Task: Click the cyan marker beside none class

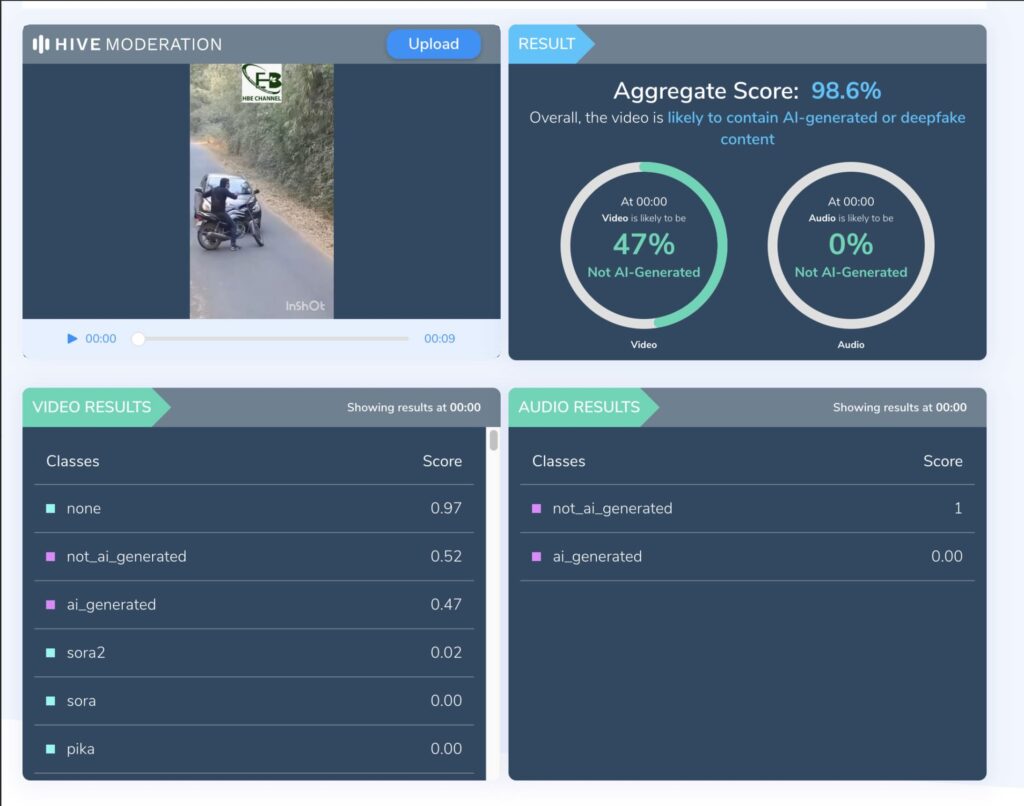Action: (x=50, y=509)
